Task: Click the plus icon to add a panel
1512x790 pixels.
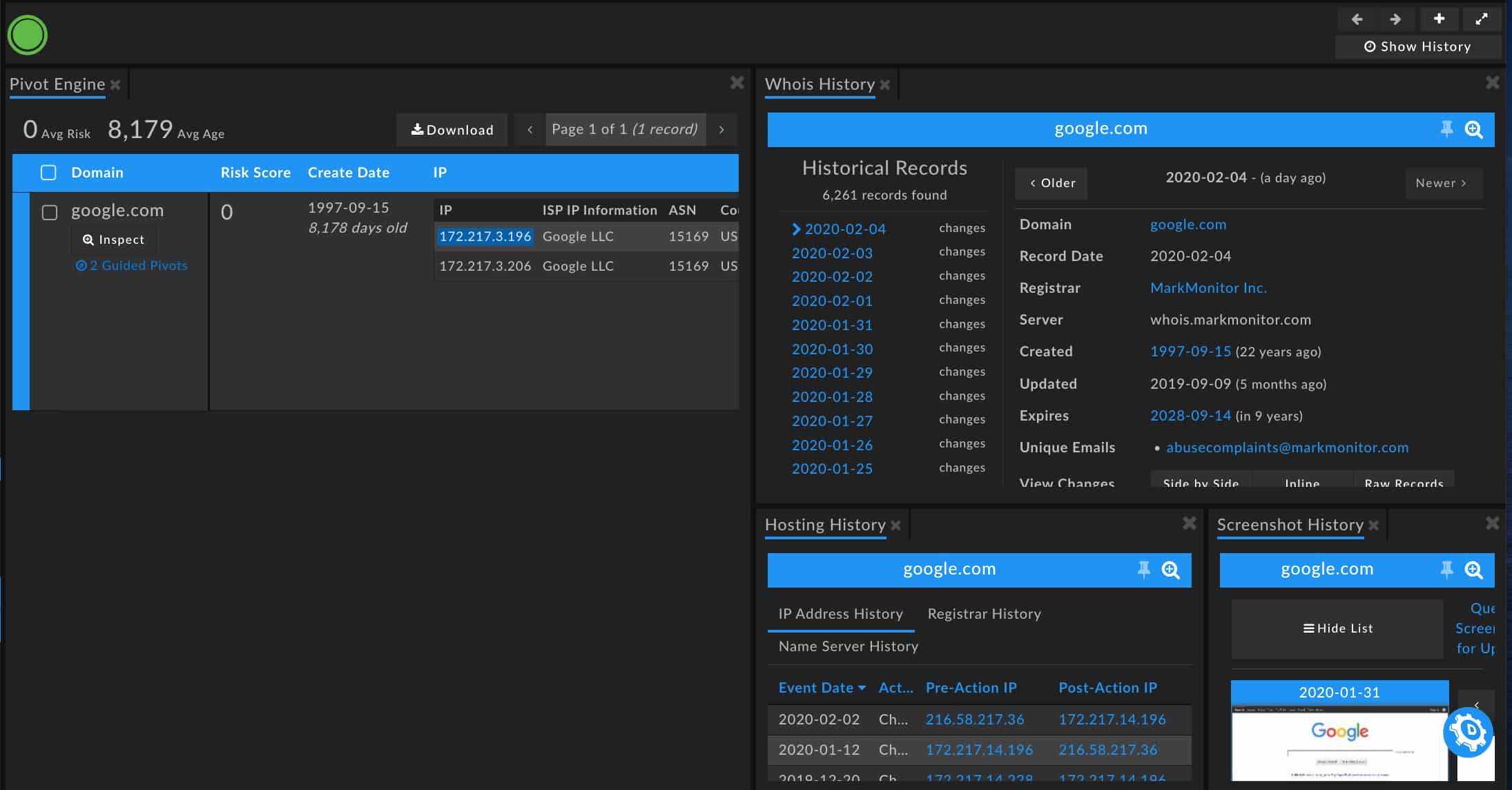Action: tap(1439, 19)
